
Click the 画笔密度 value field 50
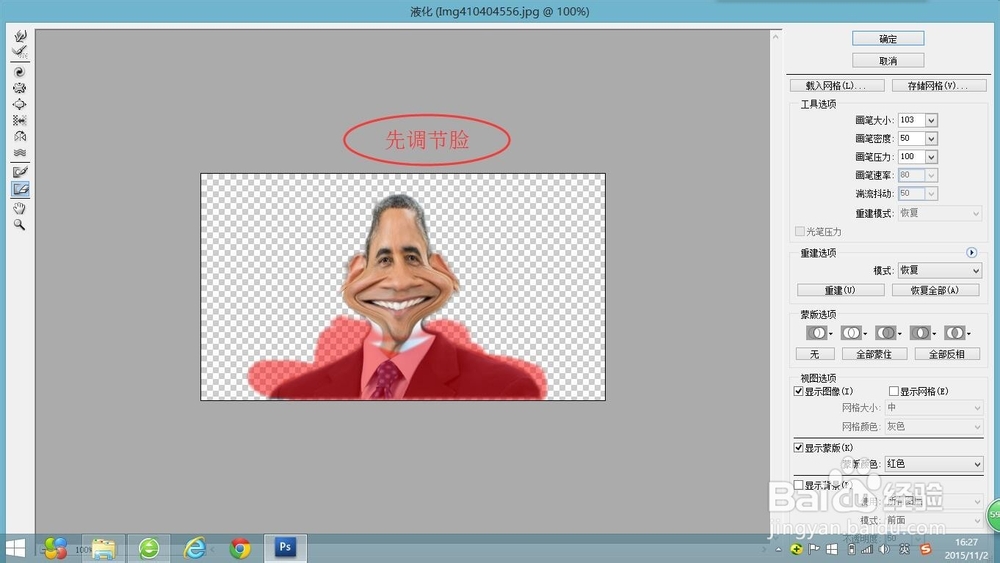(x=911, y=138)
